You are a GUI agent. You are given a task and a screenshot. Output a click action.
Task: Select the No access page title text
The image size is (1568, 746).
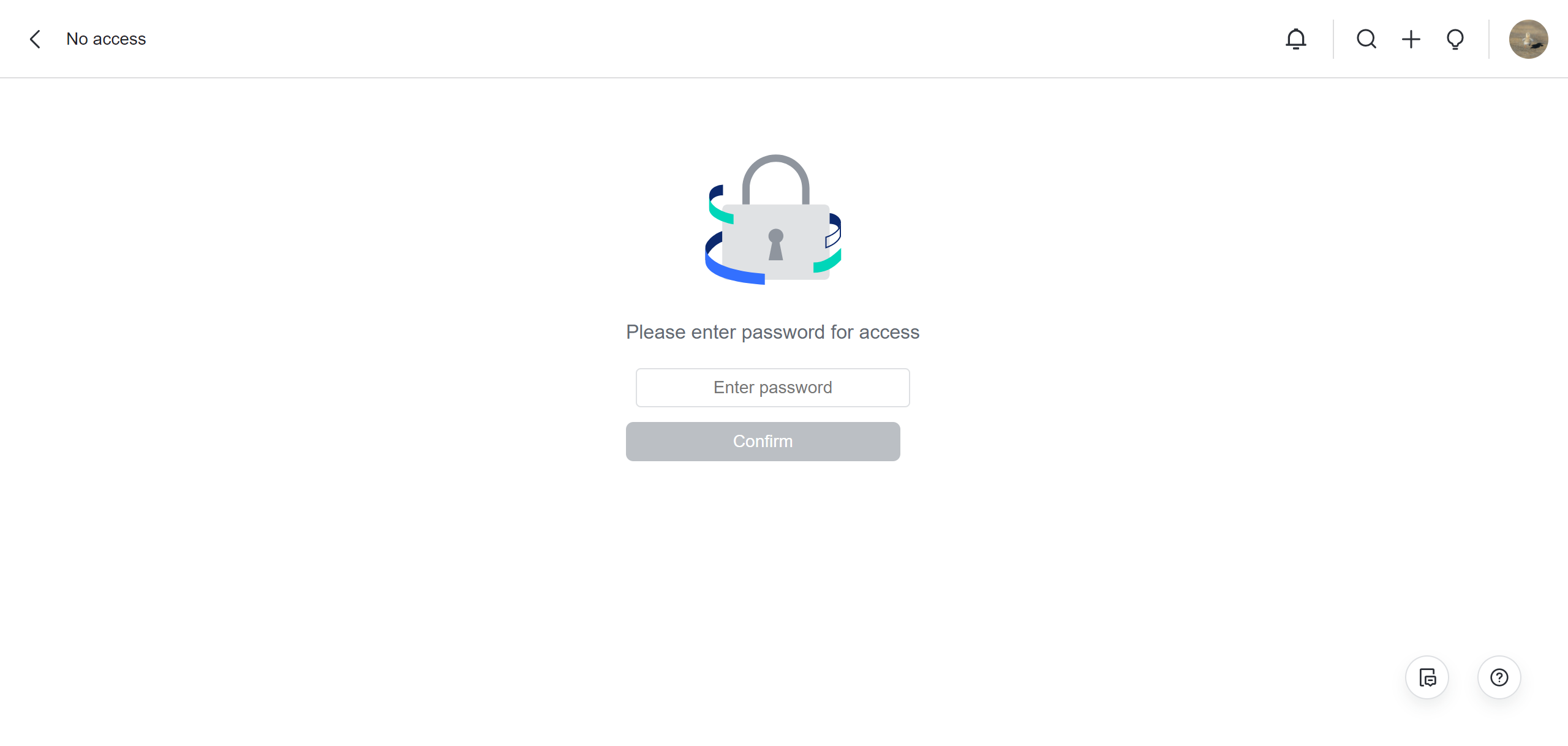[x=106, y=39]
